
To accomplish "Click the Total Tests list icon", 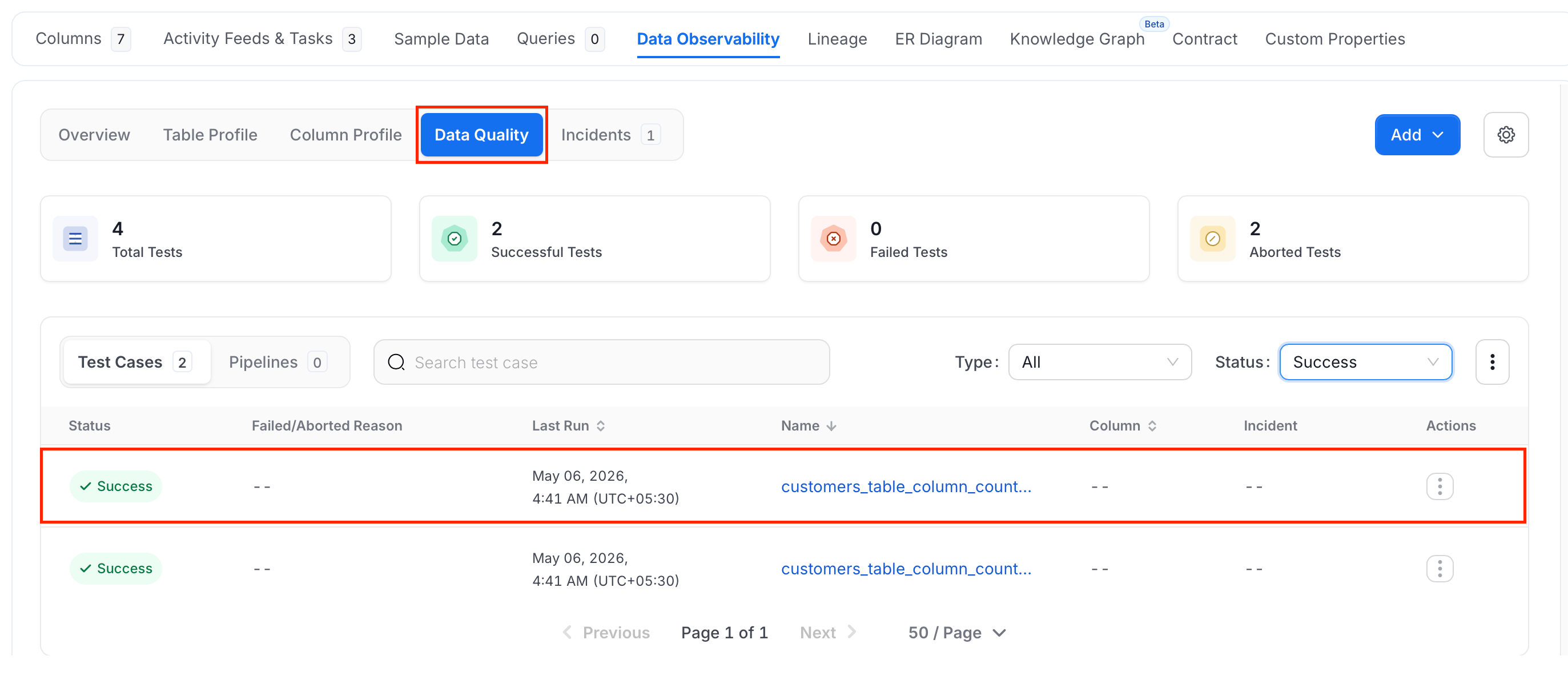I will click(75, 239).
